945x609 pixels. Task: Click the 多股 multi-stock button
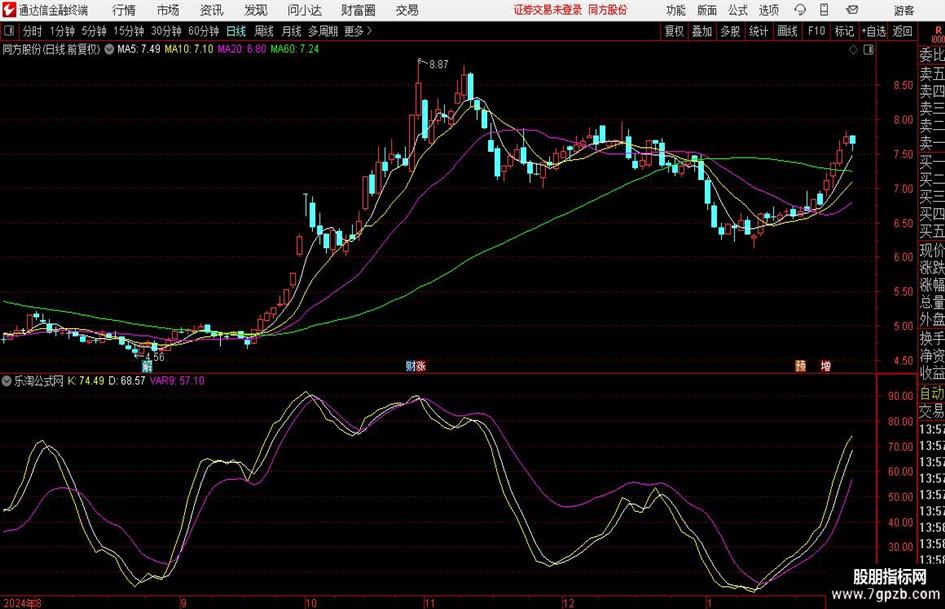click(x=730, y=31)
